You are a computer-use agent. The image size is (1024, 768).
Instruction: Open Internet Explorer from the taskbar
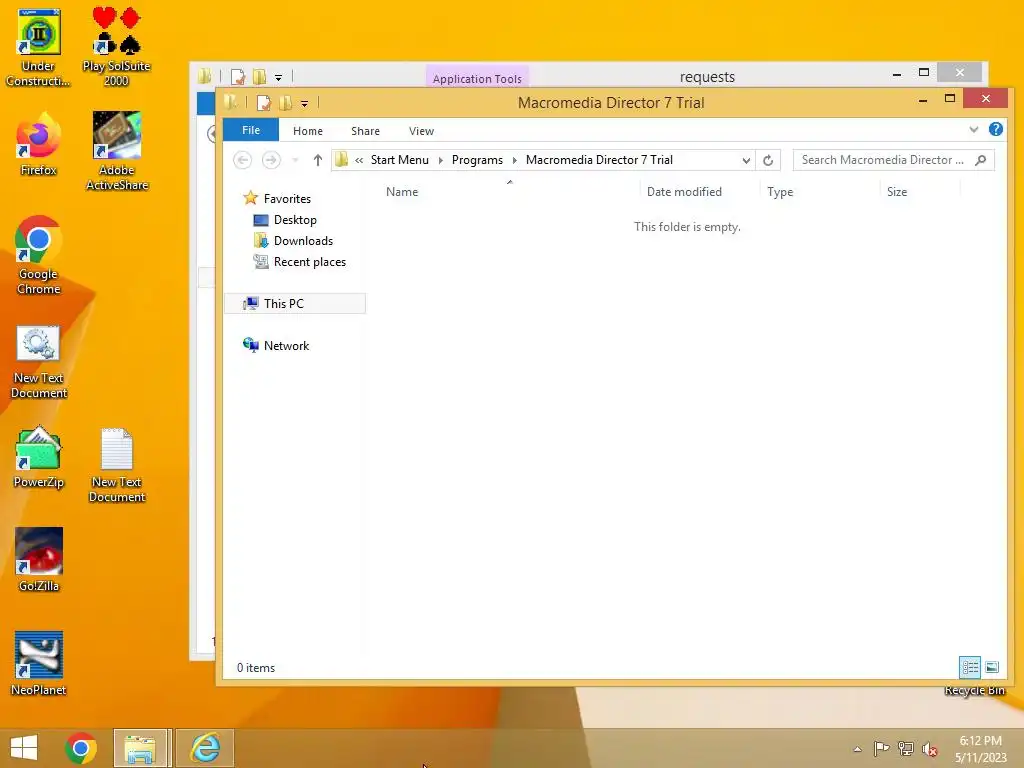point(205,748)
